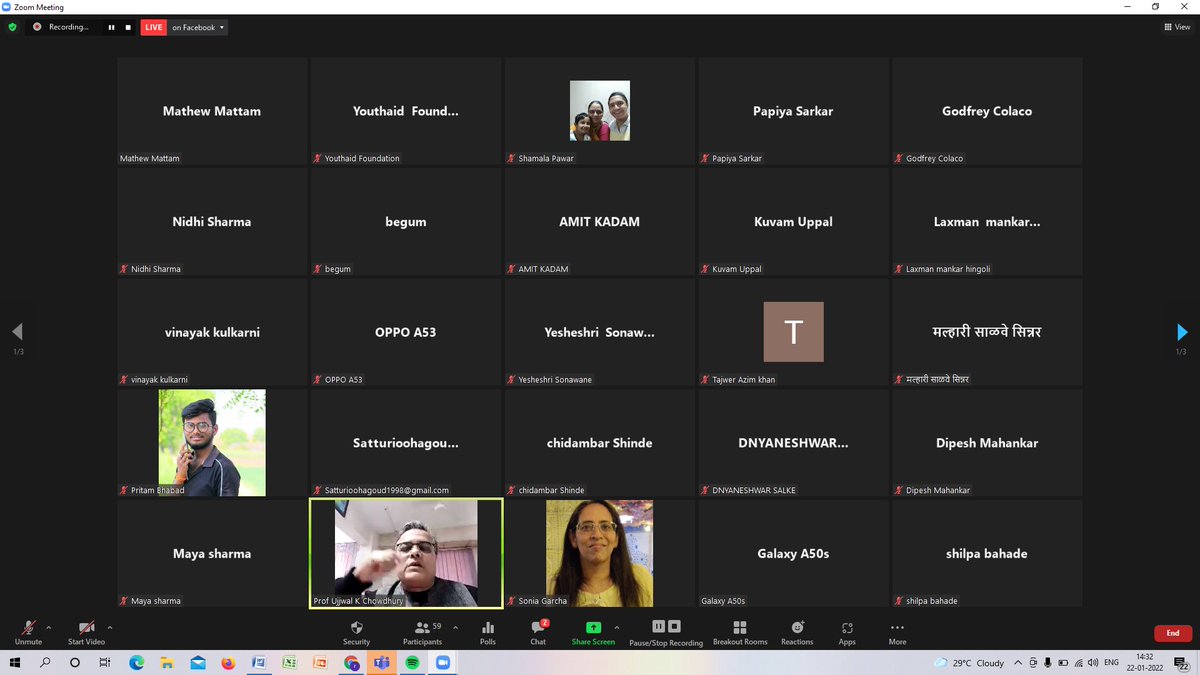The height and width of the screenshot is (675, 1200).
Task: Open the Zoom taskbar icon
Action: click(x=443, y=662)
